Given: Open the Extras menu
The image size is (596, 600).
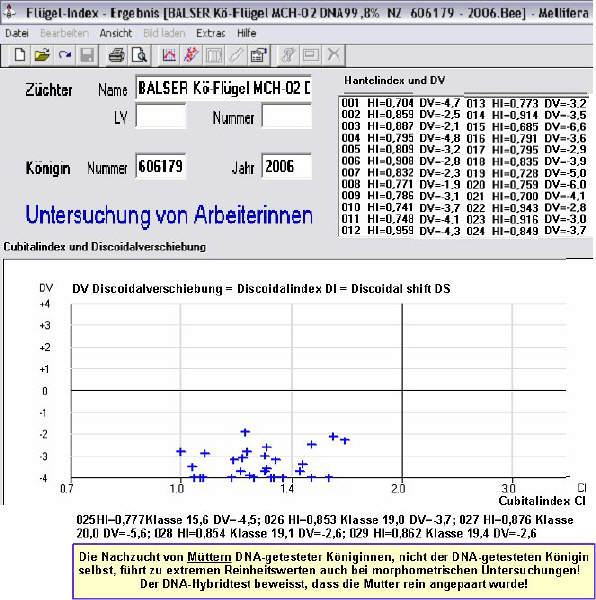Looking at the screenshot, I should click(210, 33).
